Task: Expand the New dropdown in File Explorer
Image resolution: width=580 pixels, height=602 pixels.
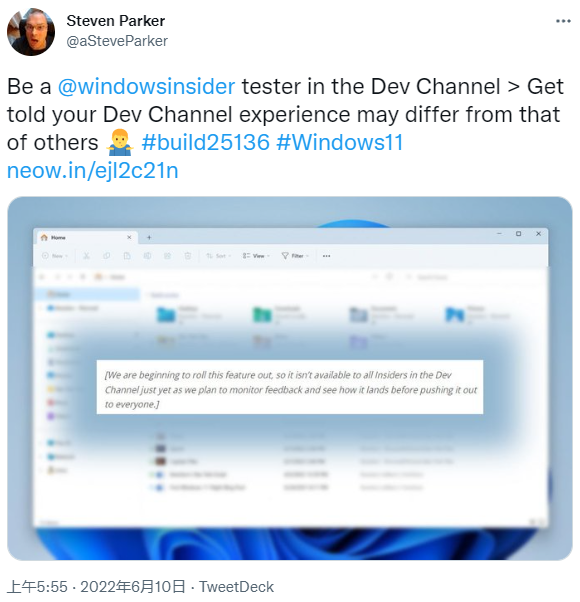Action: tap(55, 256)
